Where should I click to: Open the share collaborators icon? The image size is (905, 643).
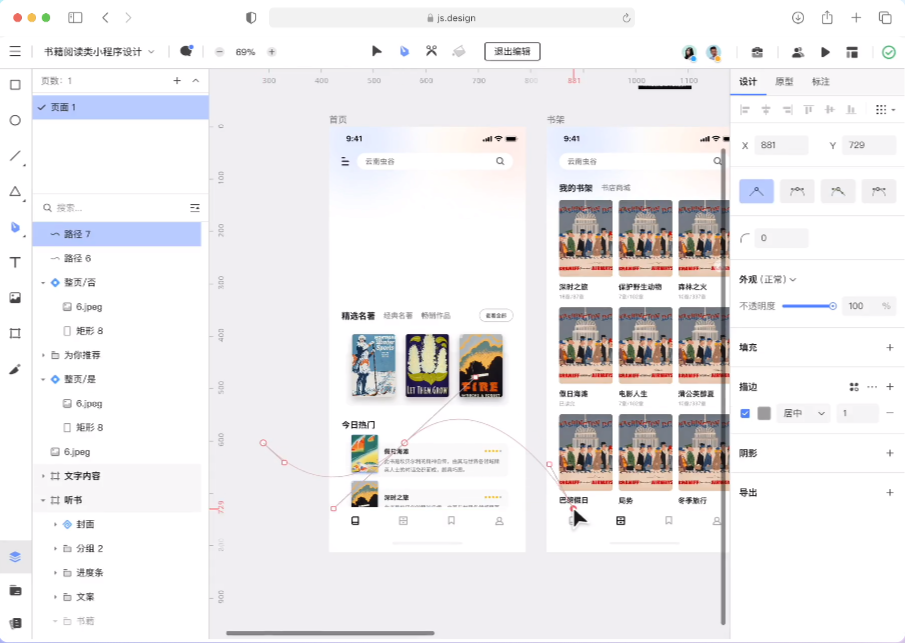click(798, 52)
